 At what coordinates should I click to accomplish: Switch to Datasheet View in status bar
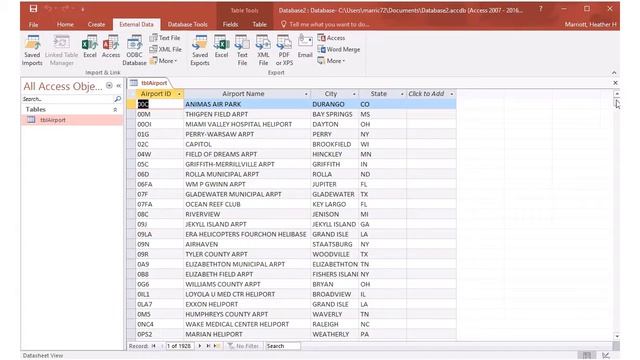[587, 355]
